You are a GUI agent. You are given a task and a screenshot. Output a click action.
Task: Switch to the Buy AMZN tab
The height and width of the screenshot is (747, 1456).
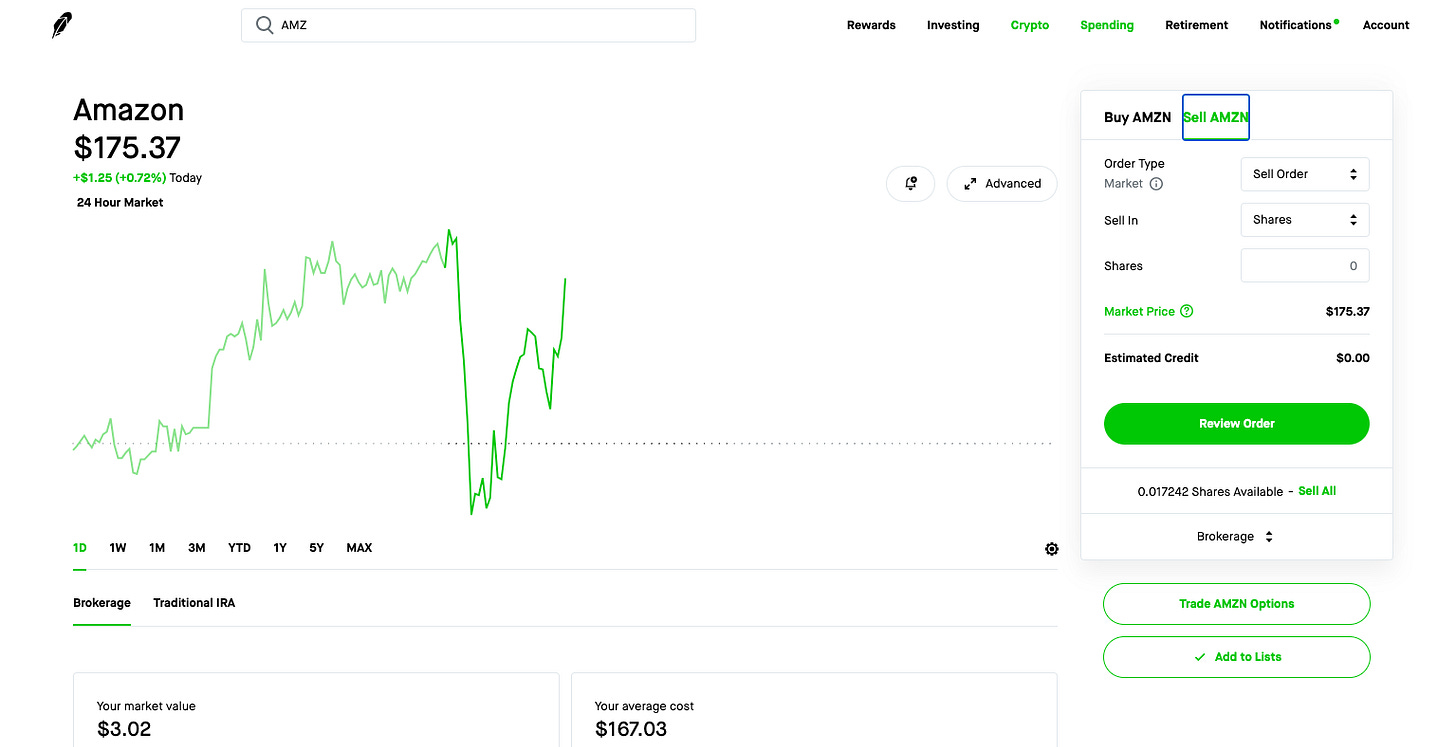coord(1137,117)
